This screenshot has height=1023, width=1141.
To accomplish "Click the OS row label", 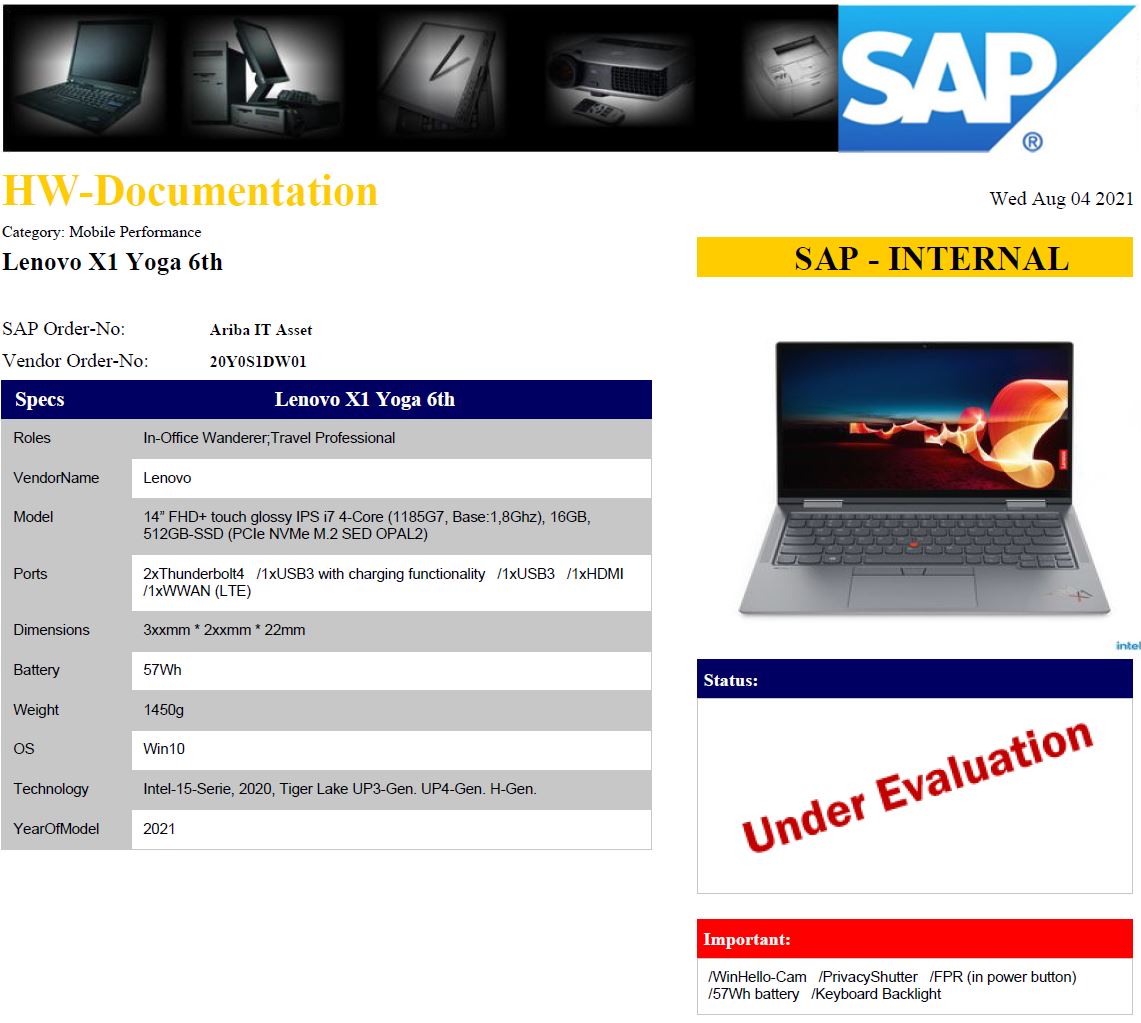I will point(24,749).
